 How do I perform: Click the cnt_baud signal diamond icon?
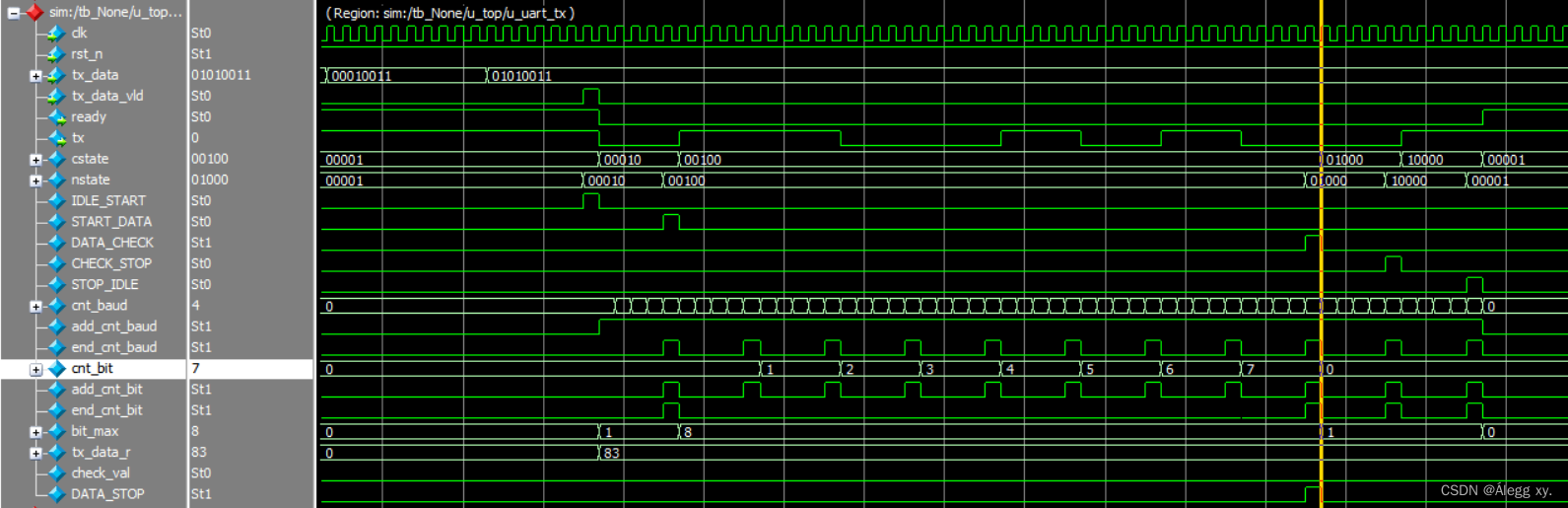click(56, 306)
